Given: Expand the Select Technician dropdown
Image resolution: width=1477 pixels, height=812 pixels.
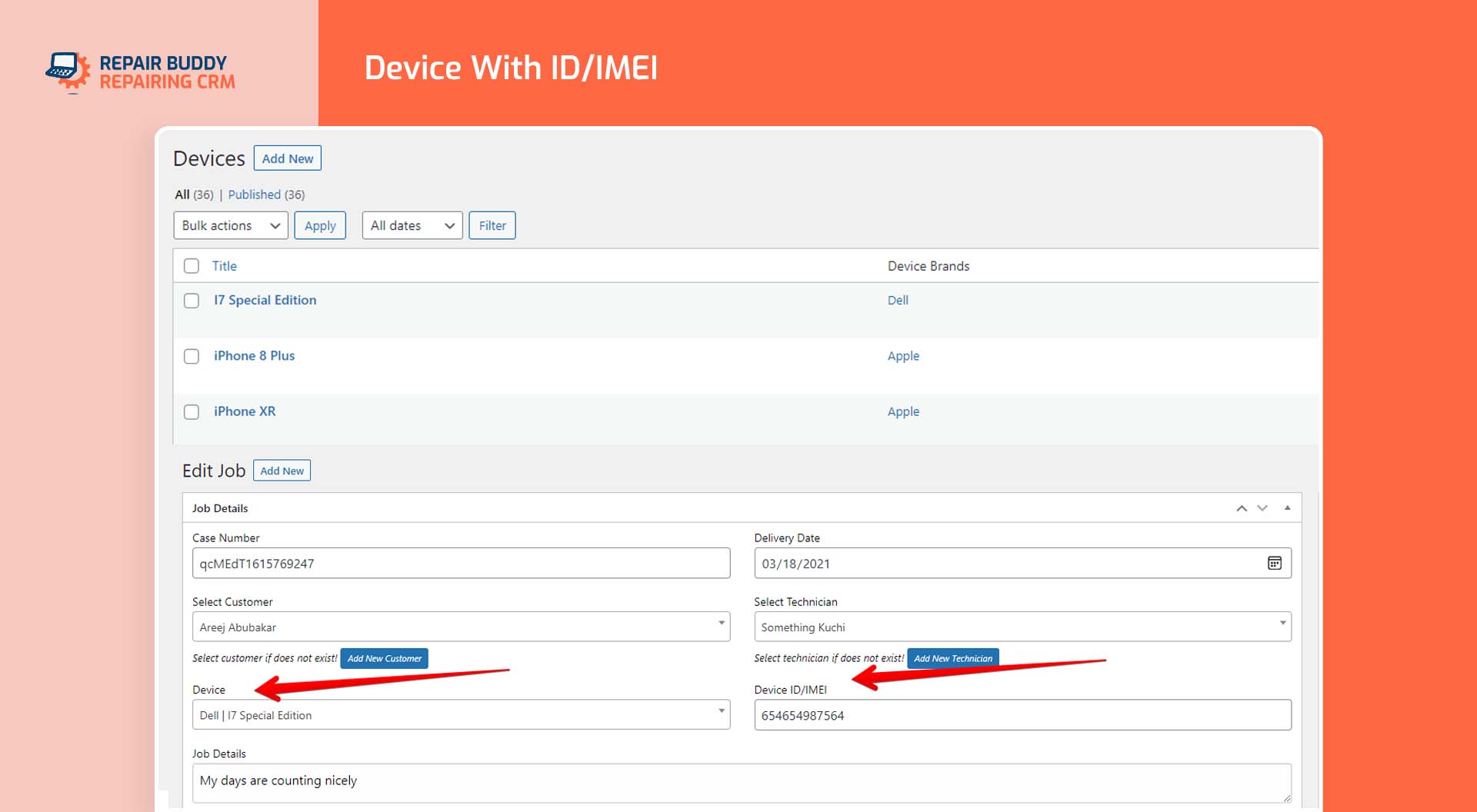Looking at the screenshot, I should point(1022,627).
